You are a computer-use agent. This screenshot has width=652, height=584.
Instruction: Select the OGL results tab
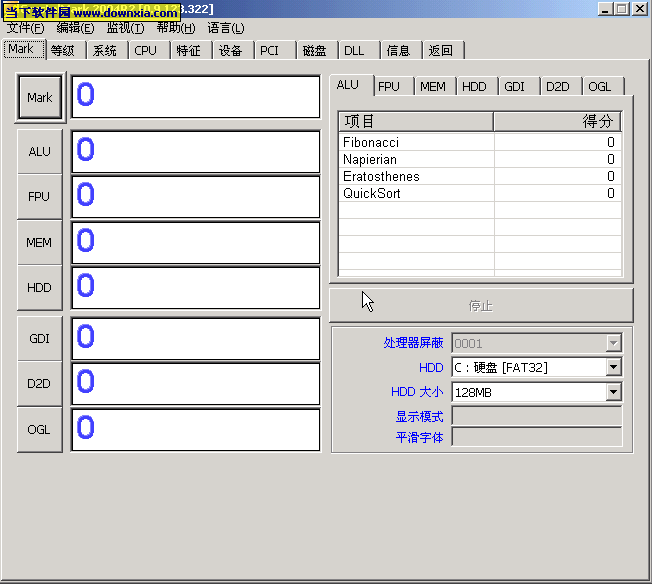(x=599, y=87)
